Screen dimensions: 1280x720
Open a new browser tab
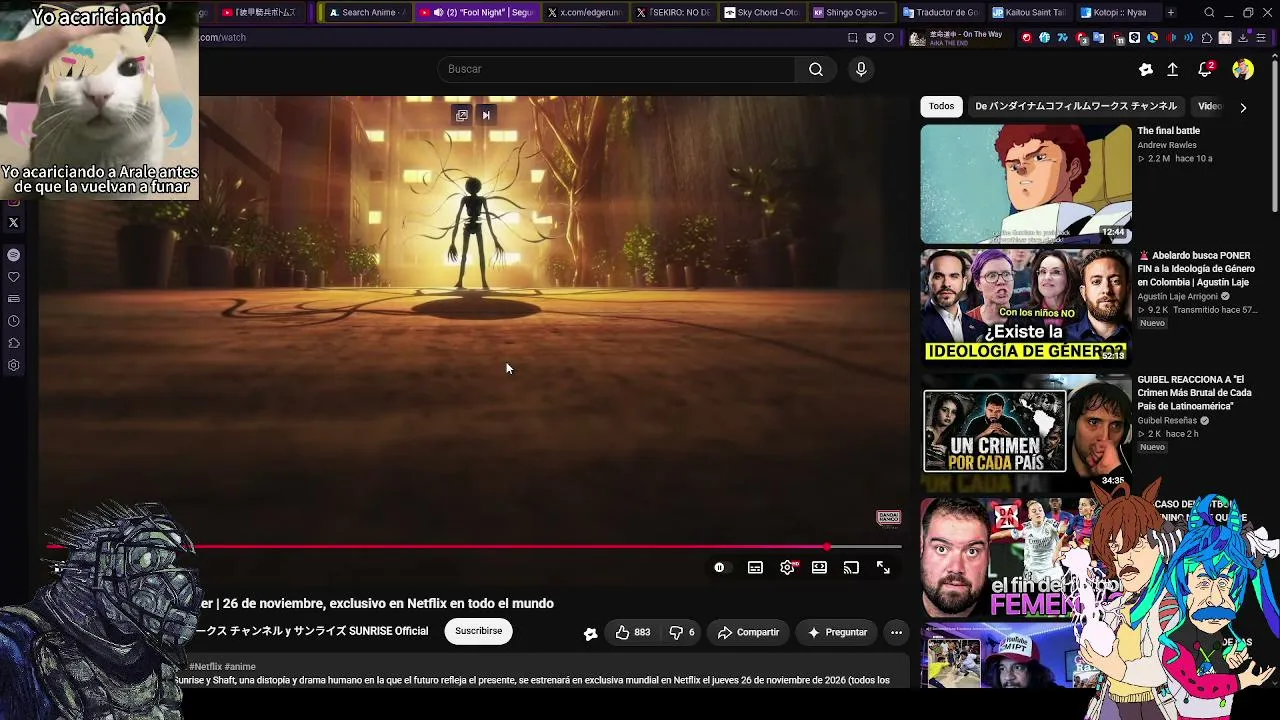(1171, 12)
